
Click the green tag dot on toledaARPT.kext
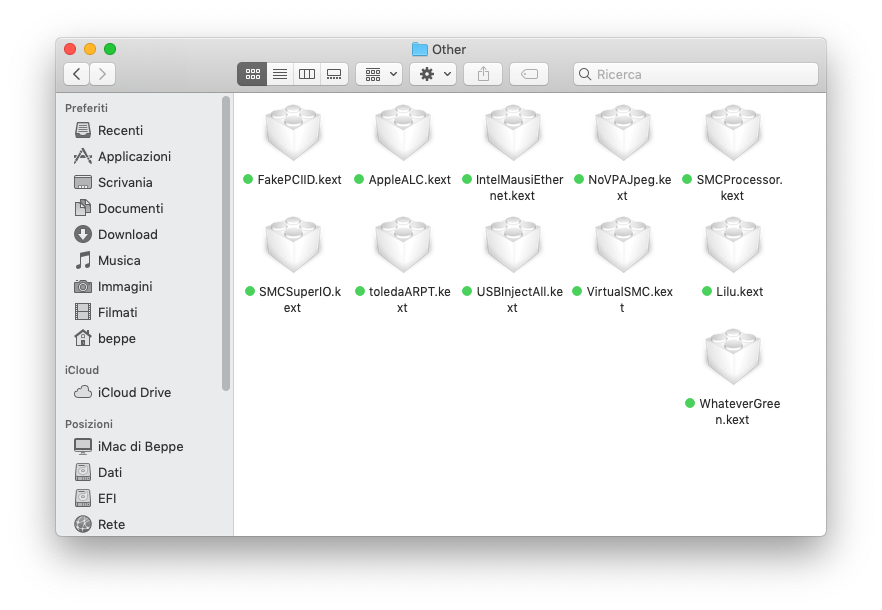(360, 291)
